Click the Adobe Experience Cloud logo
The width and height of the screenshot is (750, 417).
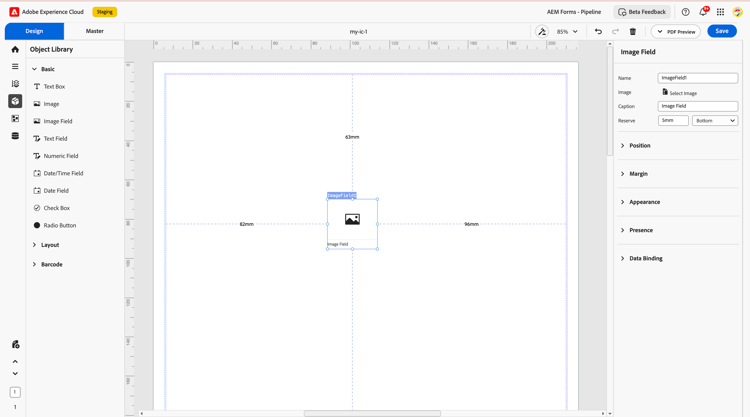point(14,12)
